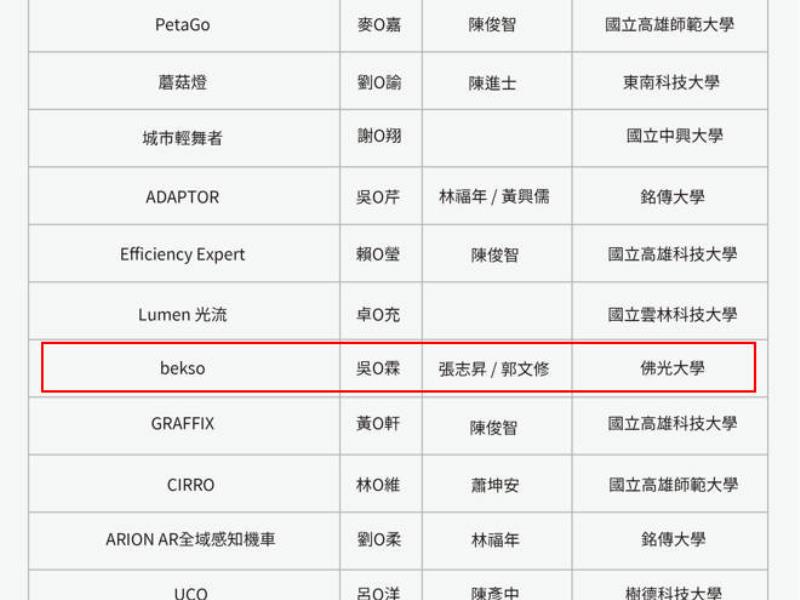800x600 pixels.
Task: Click the 張志昇 / 郭文修 advisor cell
Action: point(494,369)
